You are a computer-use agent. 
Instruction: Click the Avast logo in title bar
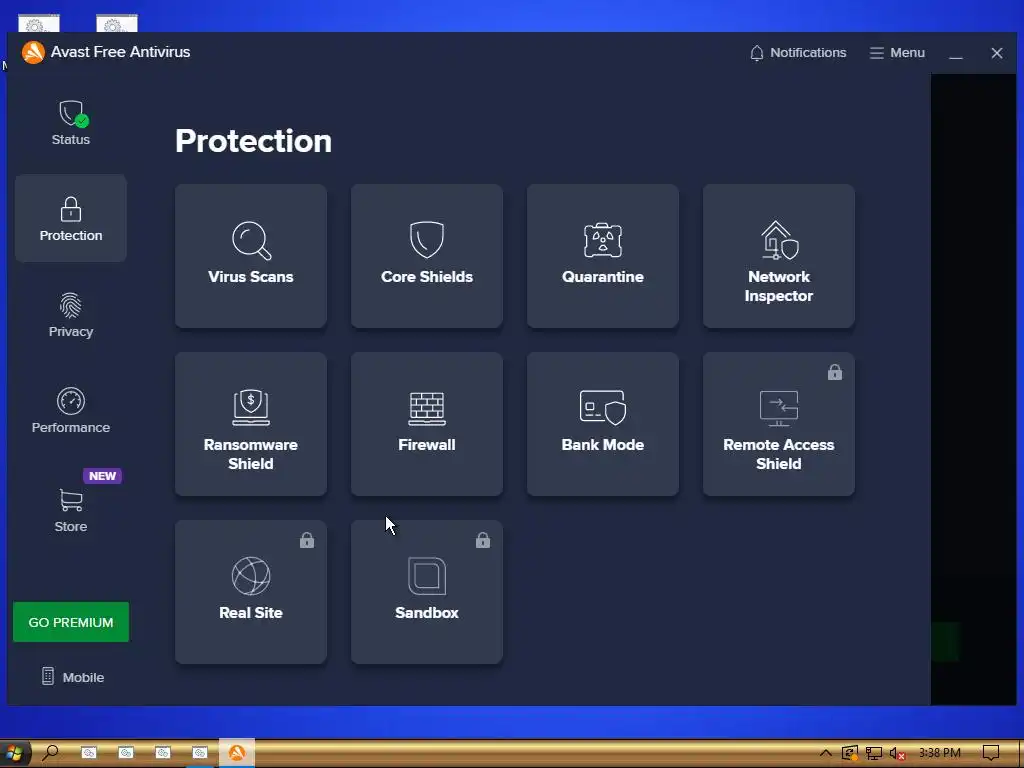[x=33, y=52]
